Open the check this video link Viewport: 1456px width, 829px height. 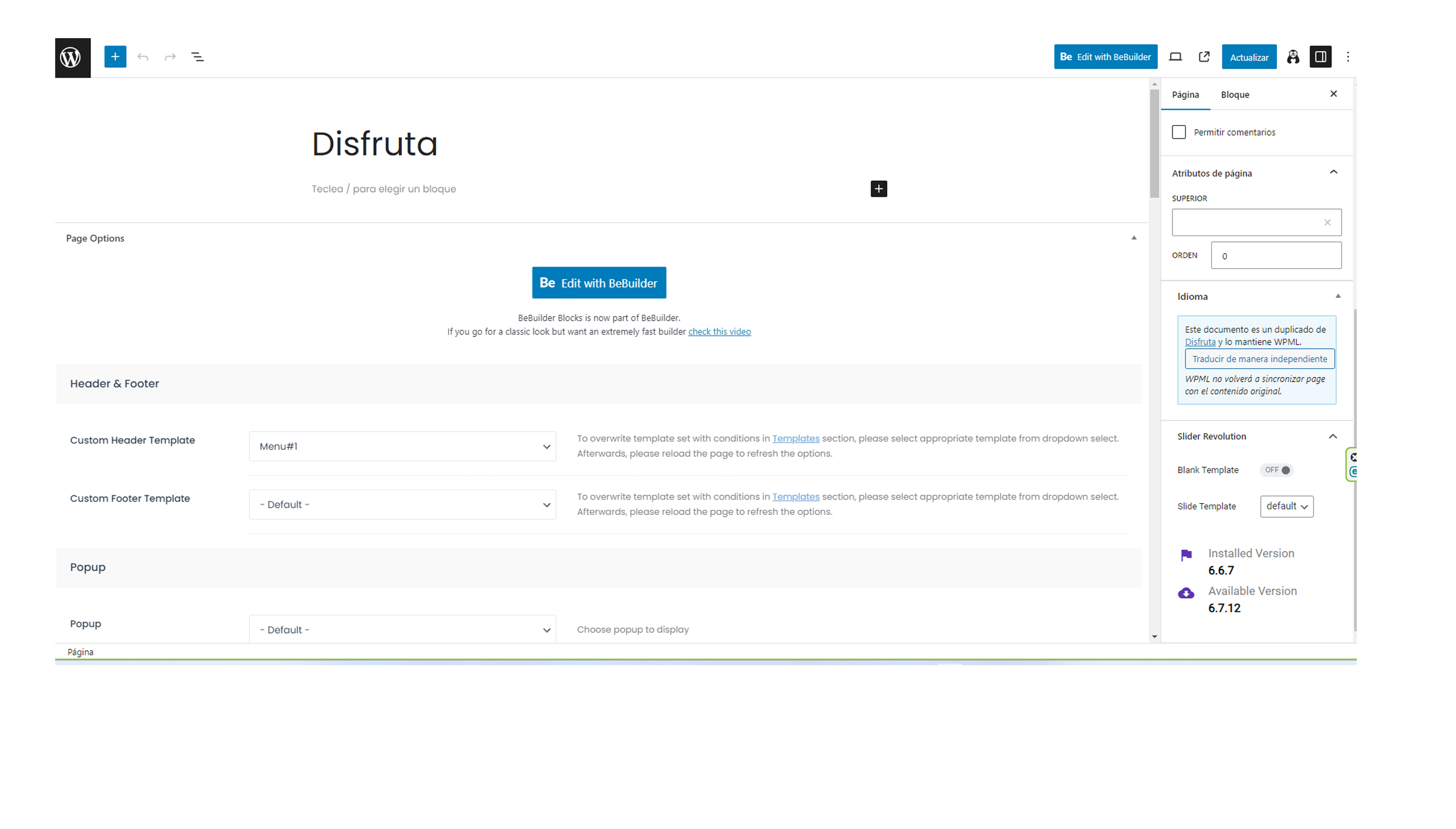[x=719, y=332]
